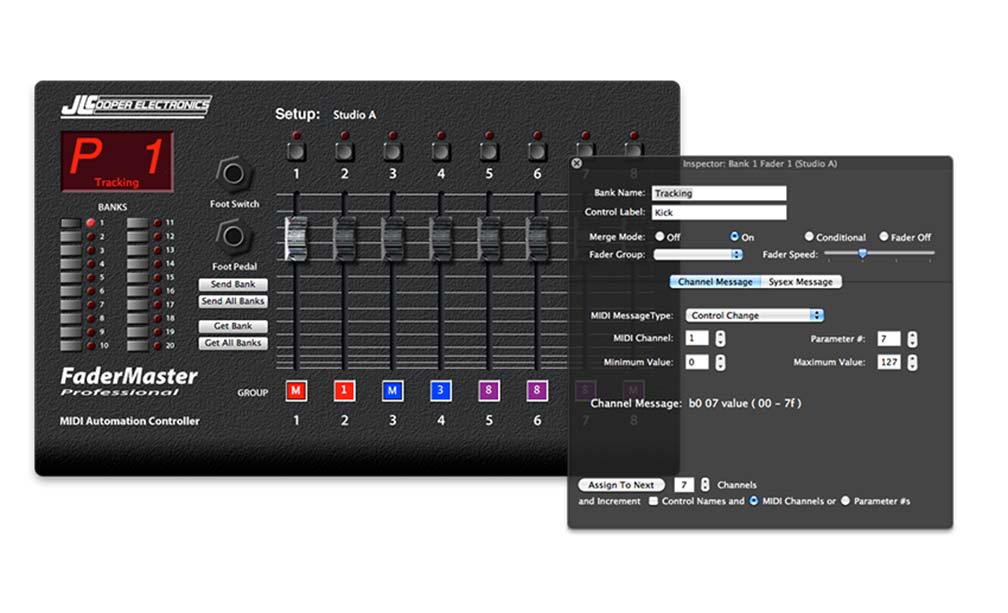1008x613 pixels.
Task: Select bank 1 button
Action: click(71, 223)
